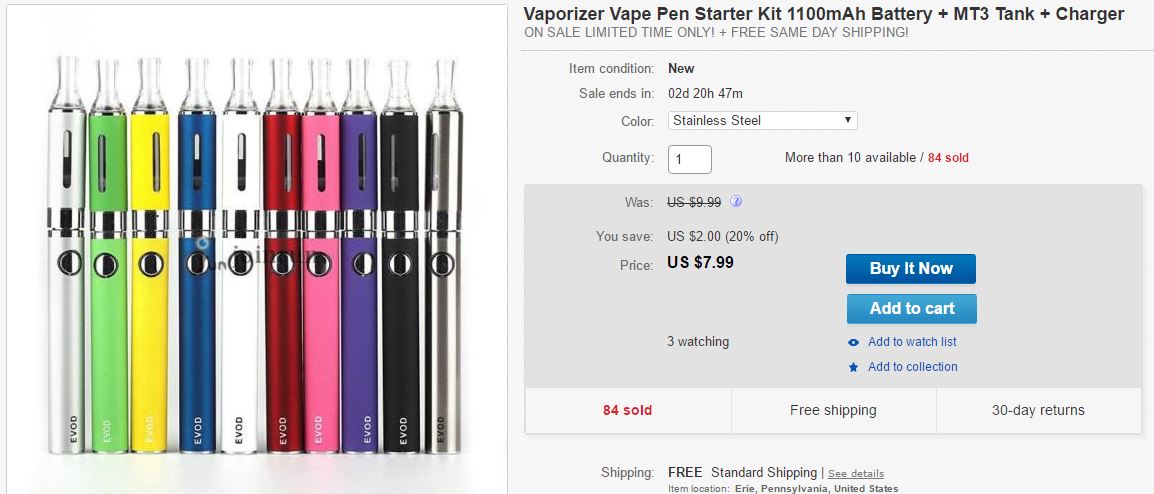Screen dimensions: 1154x494
Task: Open the Add to watch list link
Action: click(x=912, y=342)
